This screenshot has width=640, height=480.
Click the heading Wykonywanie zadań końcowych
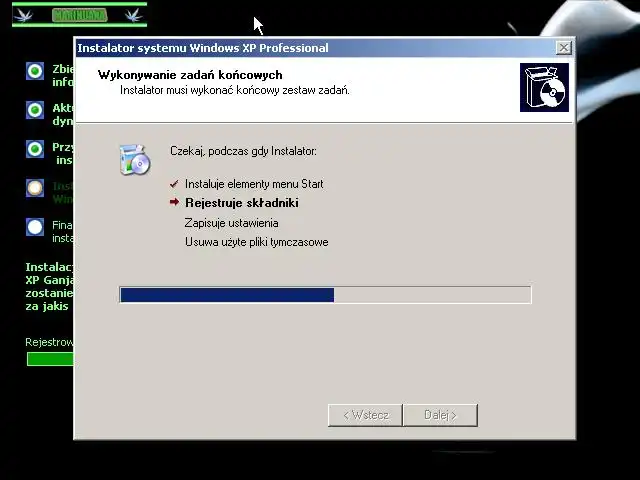190,75
